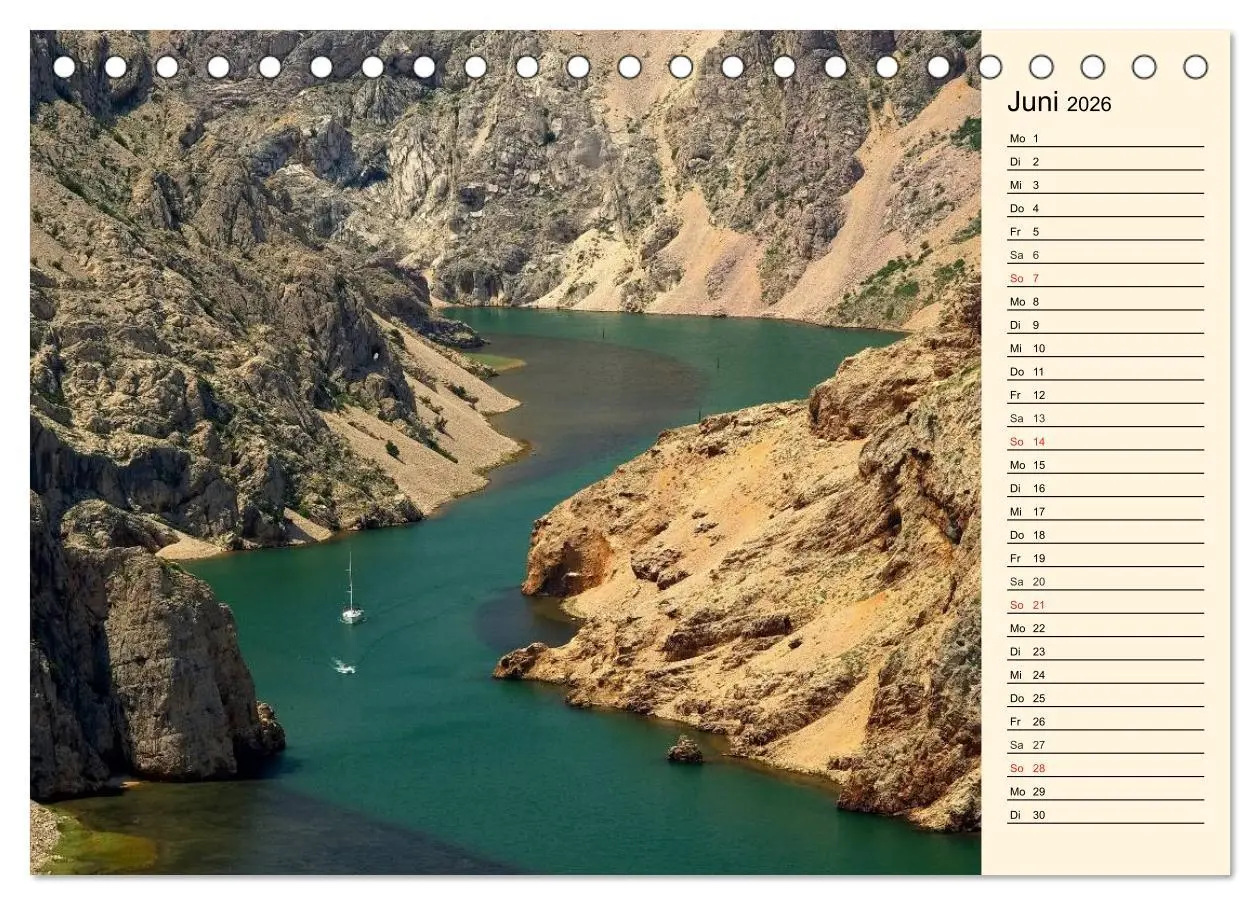Select the 'Sa 20' calendar row
1260x905 pixels.
(x=1105, y=582)
